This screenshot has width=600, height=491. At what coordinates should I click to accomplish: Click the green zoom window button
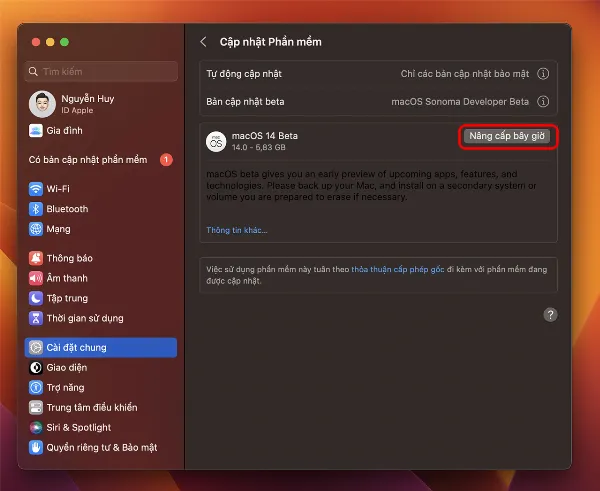click(x=65, y=42)
